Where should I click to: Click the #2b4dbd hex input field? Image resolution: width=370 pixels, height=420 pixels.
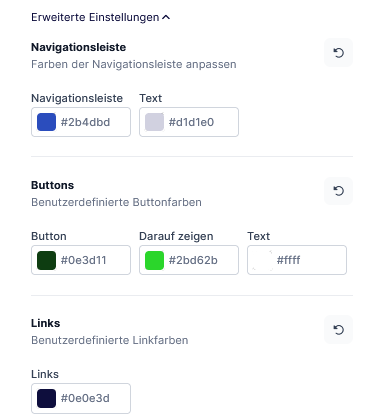95,122
